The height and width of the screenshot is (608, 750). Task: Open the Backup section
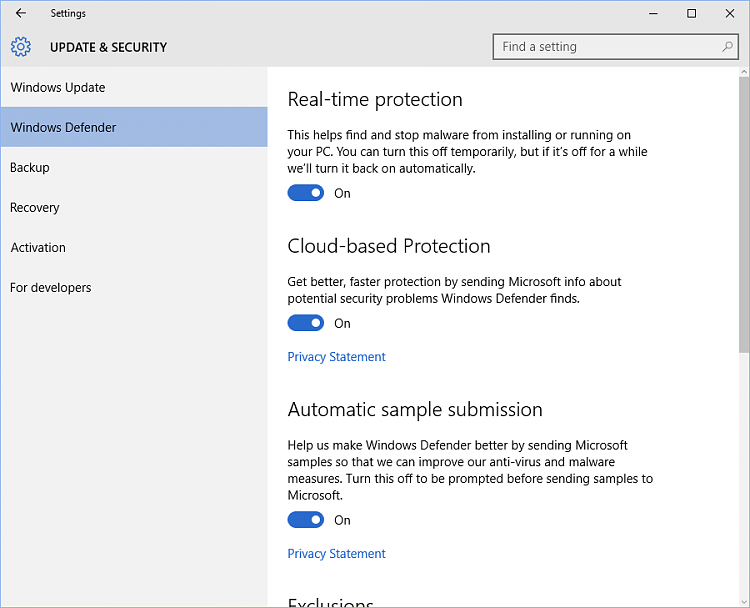[134, 167]
